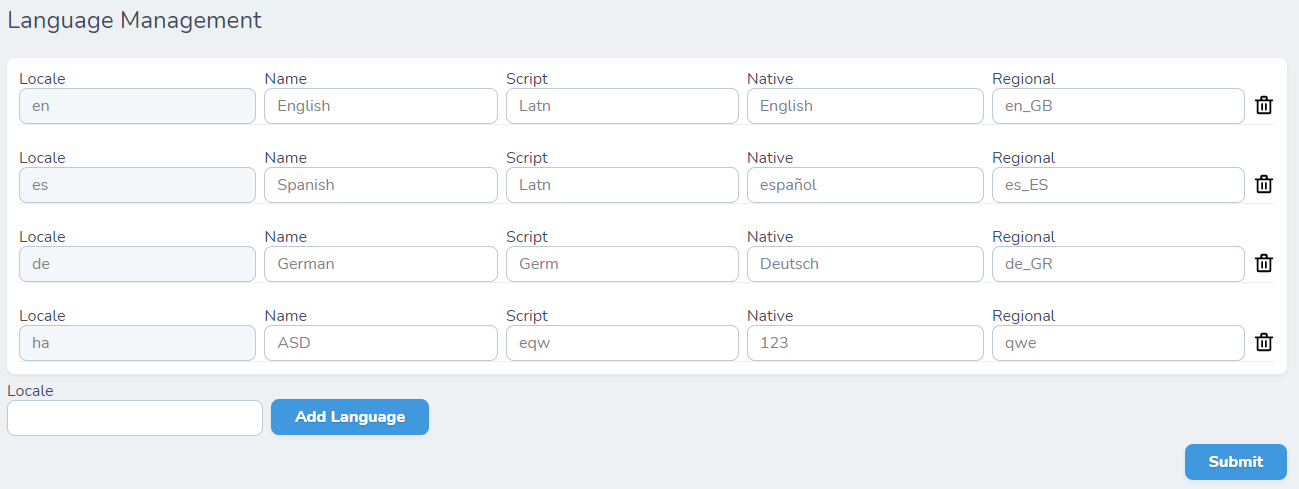
Task: Delete the Spanish language row
Action: click(x=1264, y=184)
